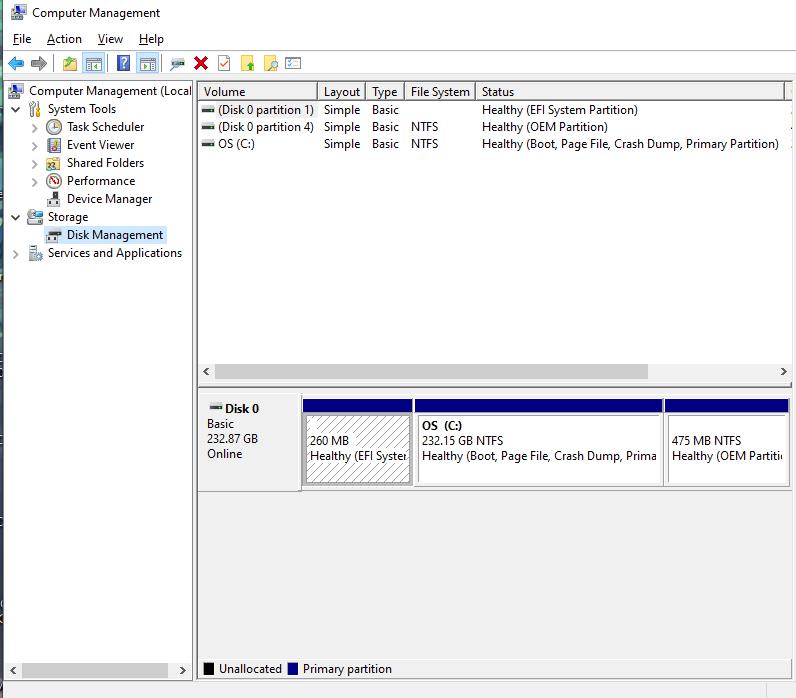
Task: Expand the Performance node
Action: pyautogui.click(x=35, y=182)
